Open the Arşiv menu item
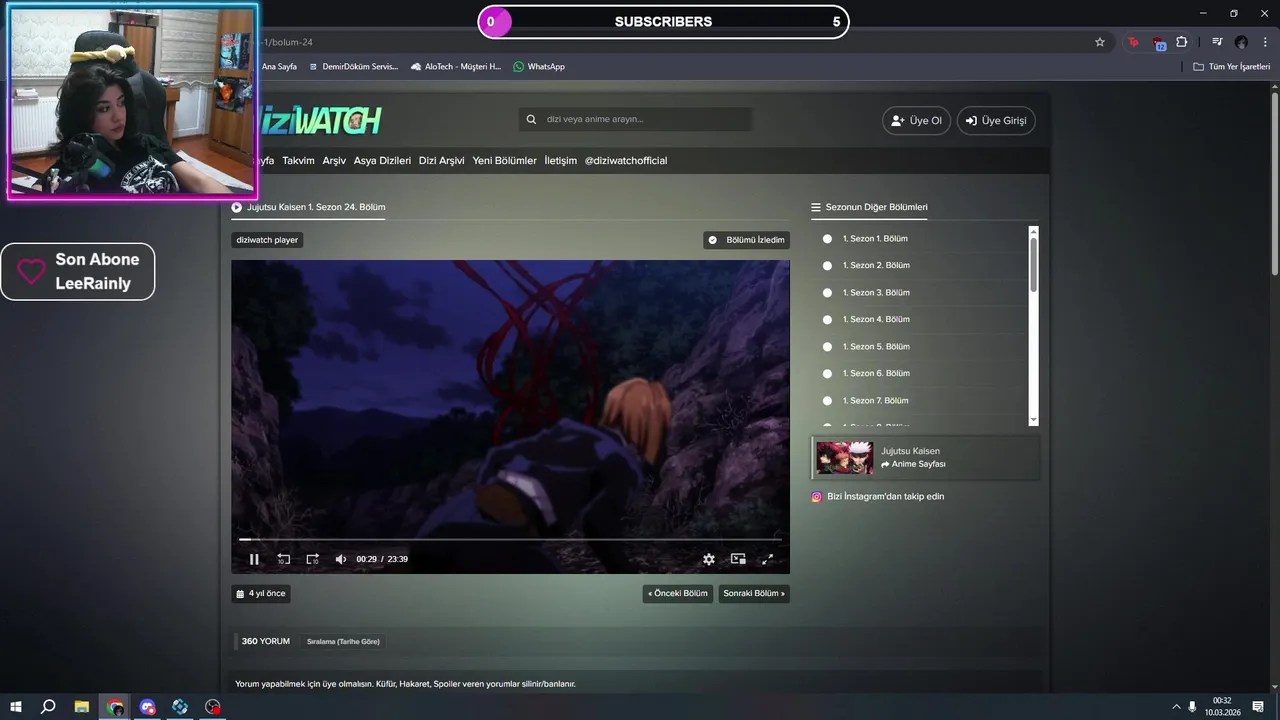 (334, 161)
